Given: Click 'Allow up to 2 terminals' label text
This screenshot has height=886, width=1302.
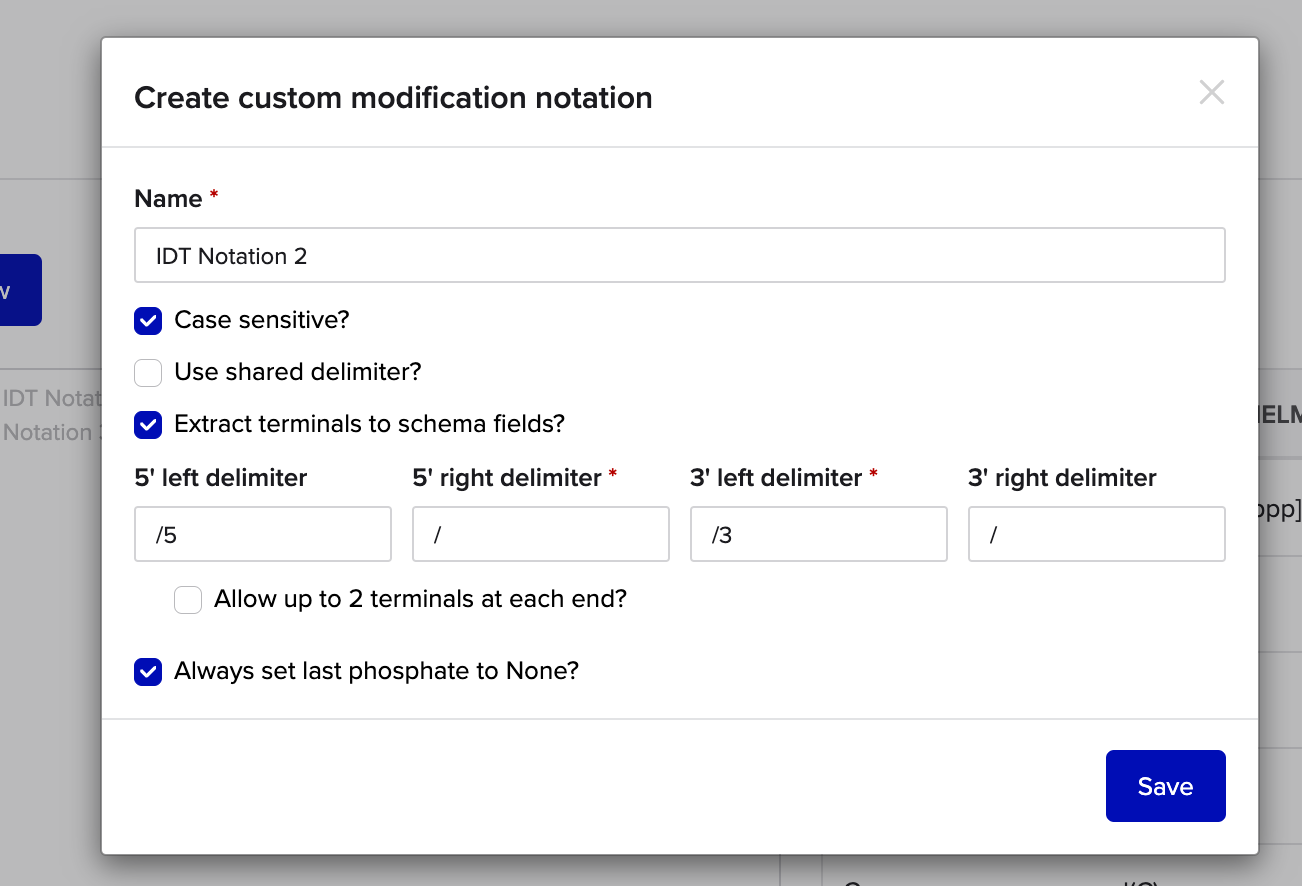Looking at the screenshot, I should 420,599.
